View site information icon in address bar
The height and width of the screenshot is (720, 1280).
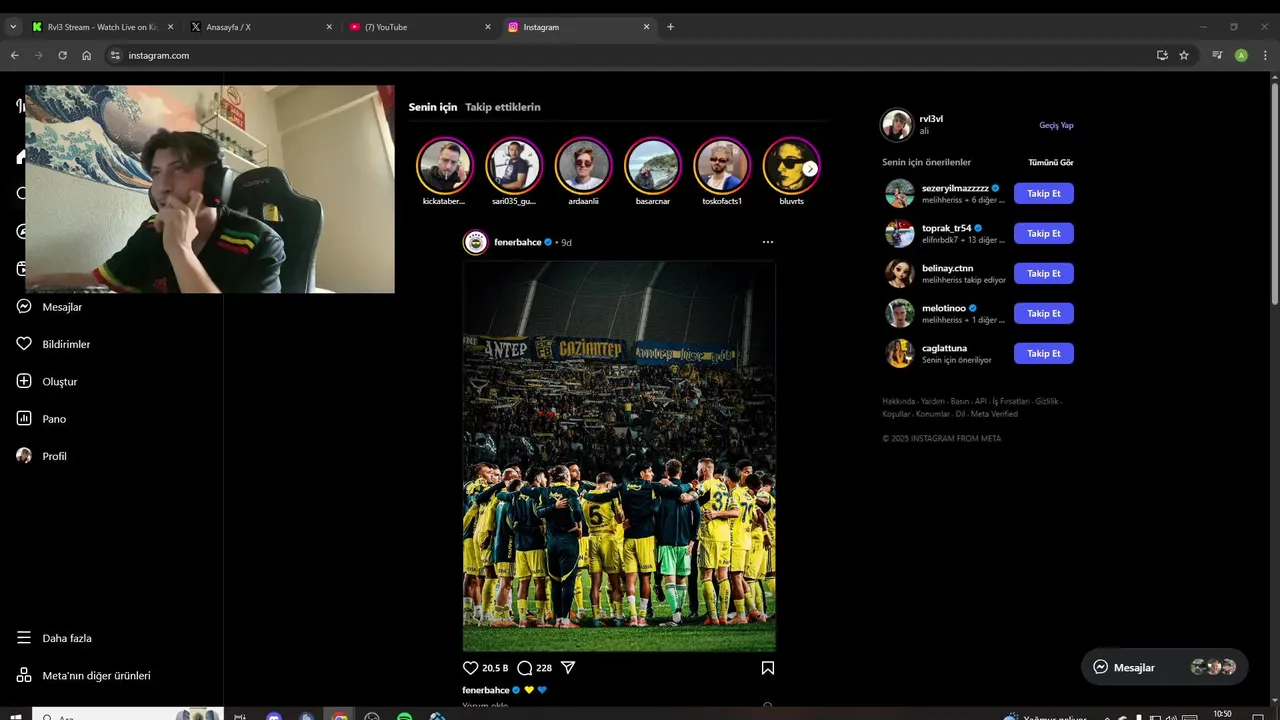pyautogui.click(x=115, y=55)
